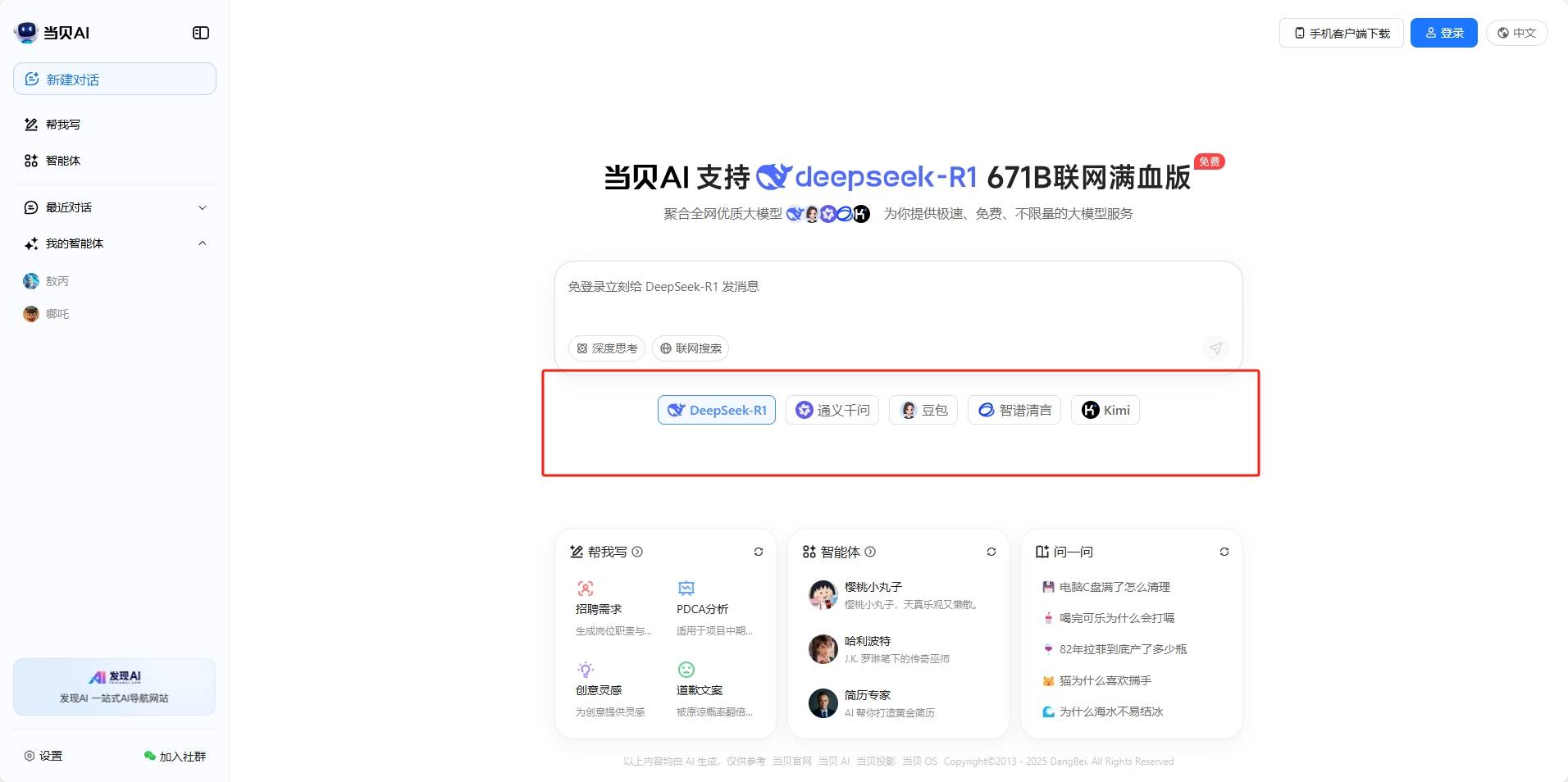Click 加入社群 with WeChat icon
The height and width of the screenshot is (782, 1568).
click(x=175, y=756)
